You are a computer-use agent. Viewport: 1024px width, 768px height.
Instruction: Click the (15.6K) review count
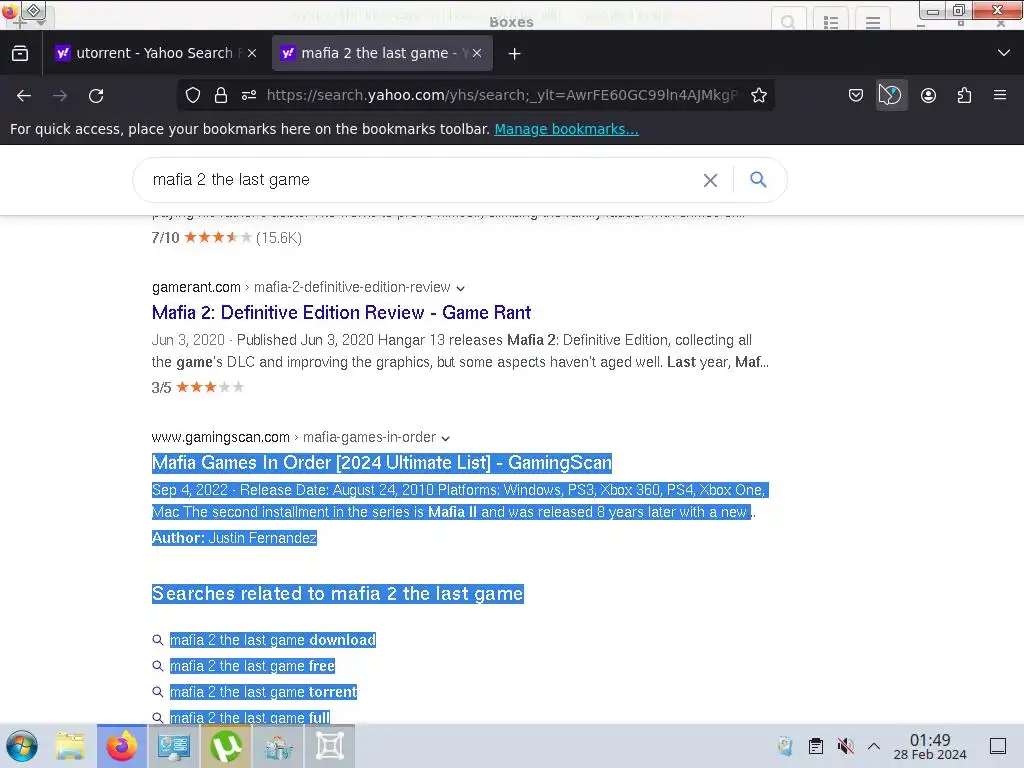[x=279, y=238]
